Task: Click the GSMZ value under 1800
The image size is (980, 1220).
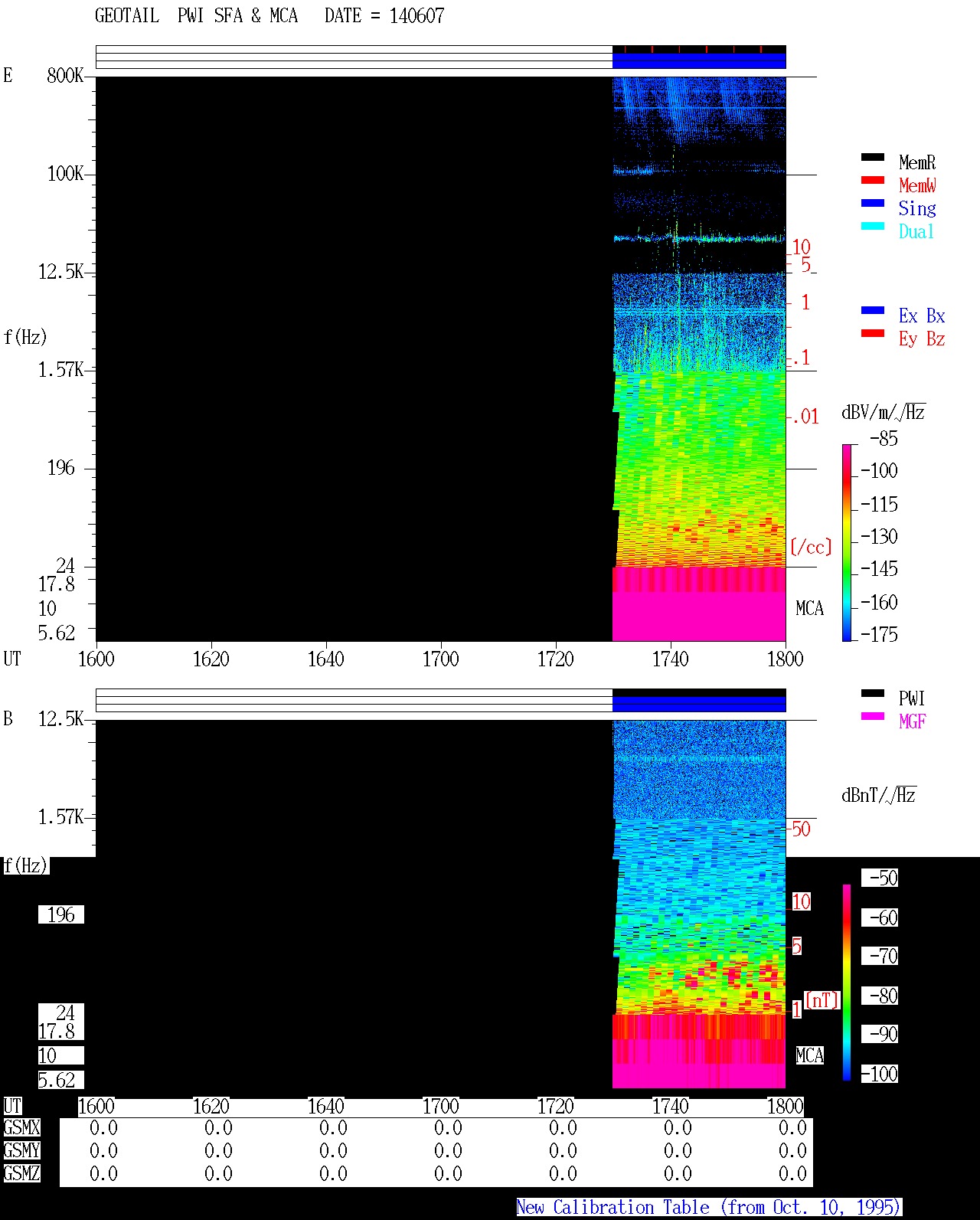Action: pos(792,1173)
